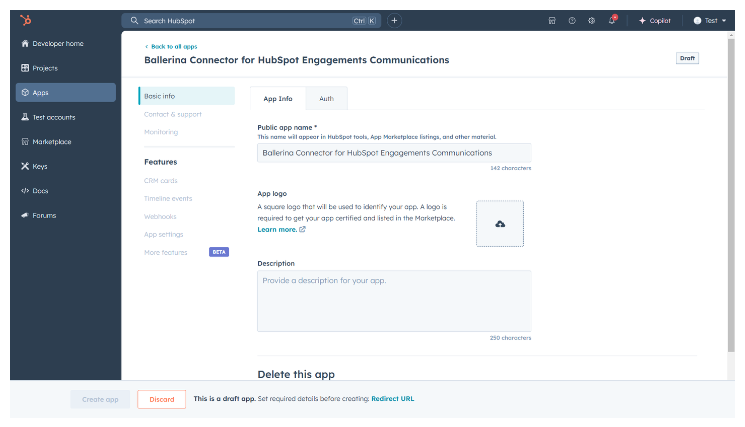This screenshot has height=427, width=745.
Task: Click the Draft status badge
Action: point(688,58)
